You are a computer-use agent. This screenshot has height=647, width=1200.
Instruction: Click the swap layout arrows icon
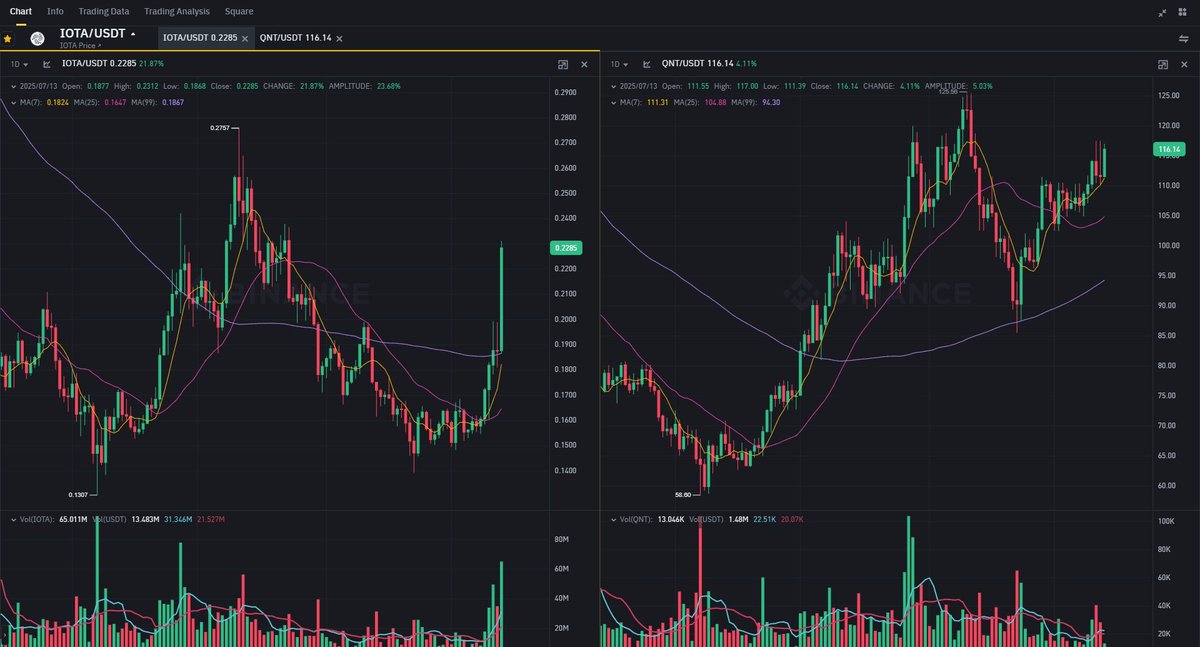(x=1184, y=38)
